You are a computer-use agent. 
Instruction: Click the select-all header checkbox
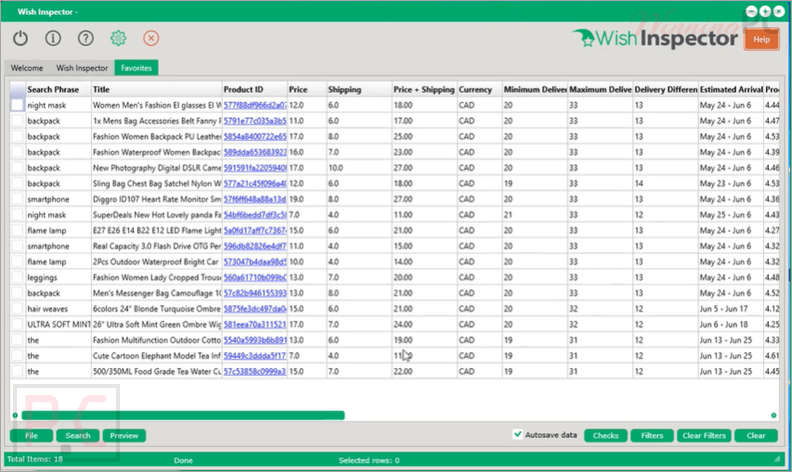[17, 89]
